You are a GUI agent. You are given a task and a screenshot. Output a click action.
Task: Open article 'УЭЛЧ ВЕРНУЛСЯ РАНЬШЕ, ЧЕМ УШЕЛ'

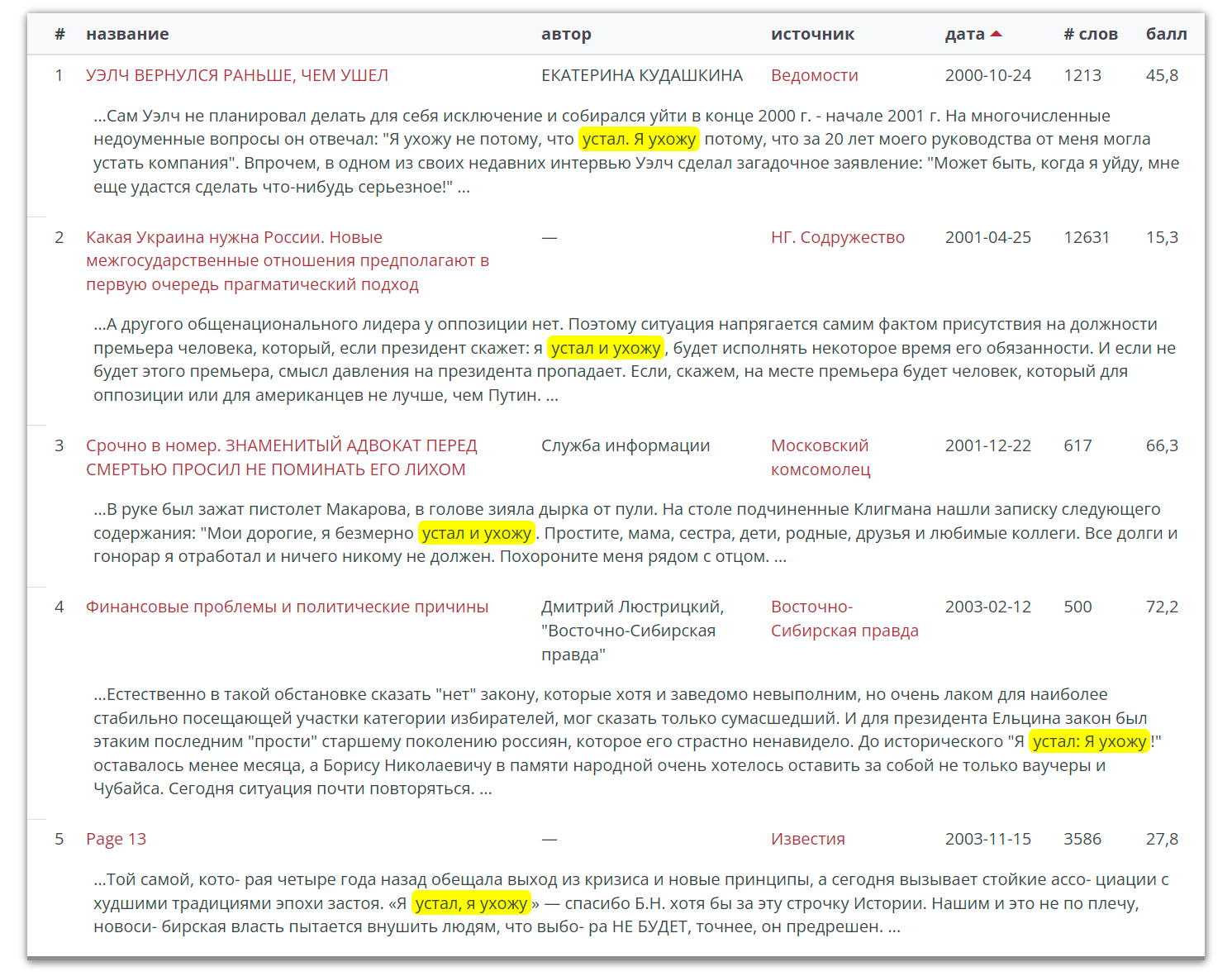[x=237, y=75]
